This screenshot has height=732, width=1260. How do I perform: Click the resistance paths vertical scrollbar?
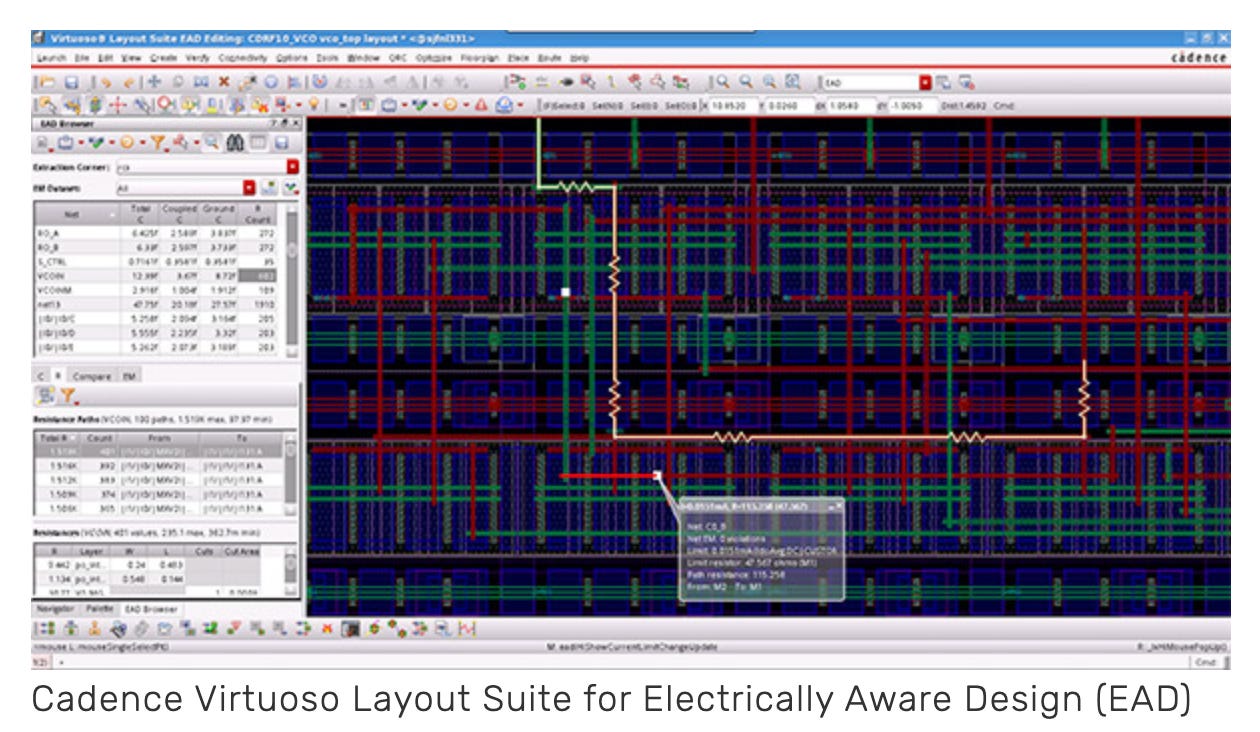click(x=292, y=475)
